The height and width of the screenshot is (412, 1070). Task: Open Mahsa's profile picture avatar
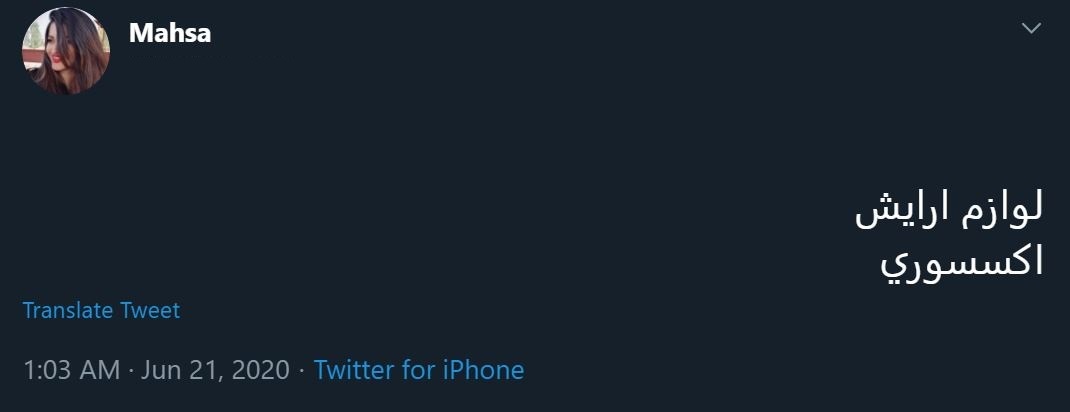pos(66,51)
